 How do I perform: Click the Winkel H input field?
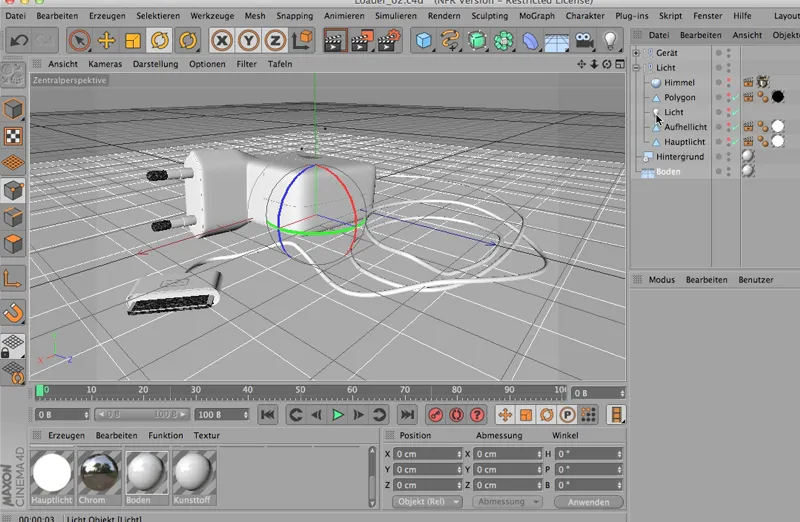coord(589,454)
